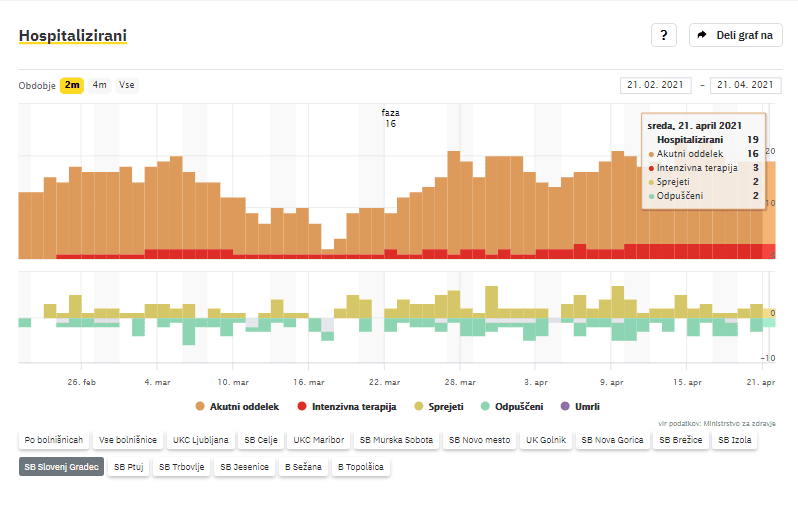Toggle Sprejeti legend item

[x=435, y=407]
